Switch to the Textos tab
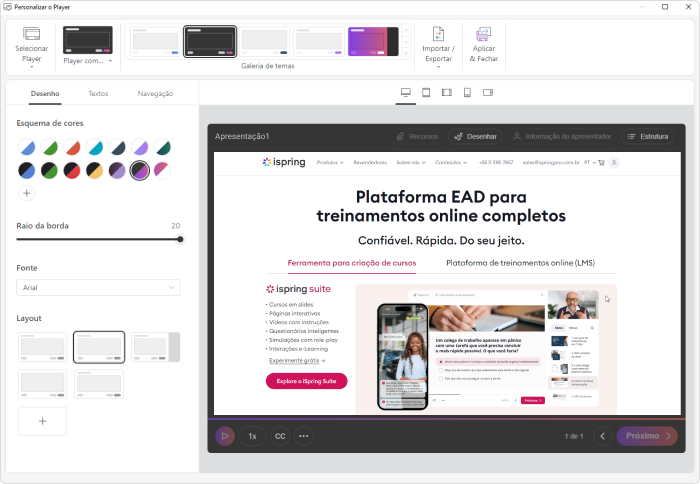Viewport: 700px width, 484px height. [x=98, y=93]
